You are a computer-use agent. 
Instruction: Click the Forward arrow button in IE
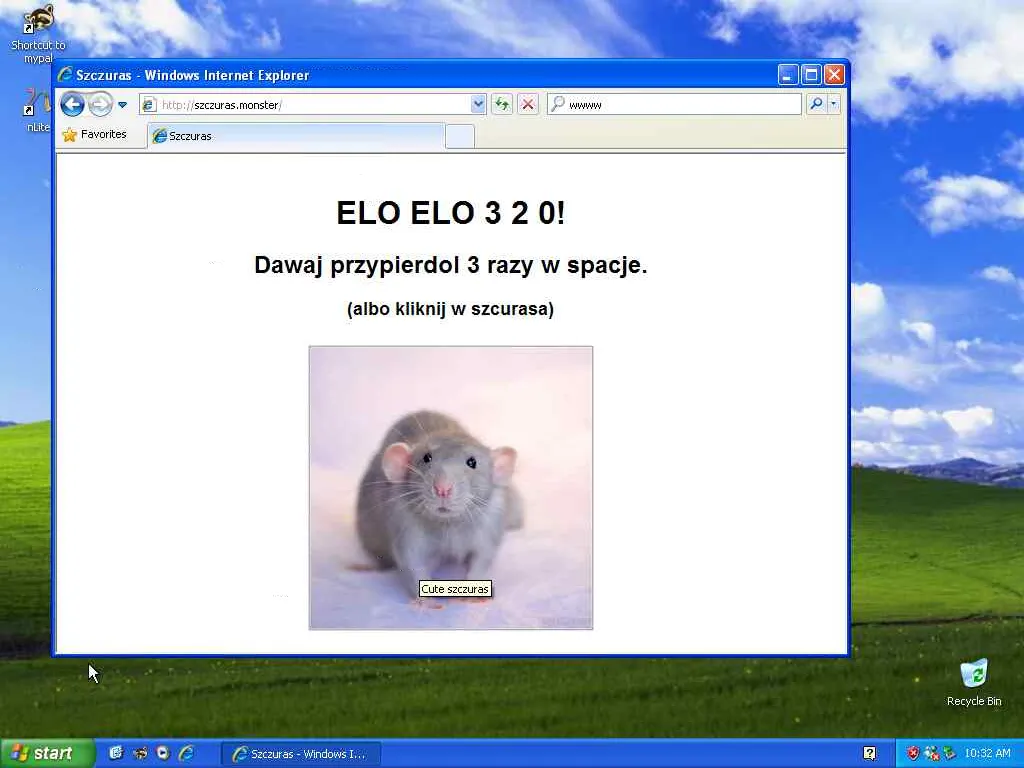tap(101, 104)
